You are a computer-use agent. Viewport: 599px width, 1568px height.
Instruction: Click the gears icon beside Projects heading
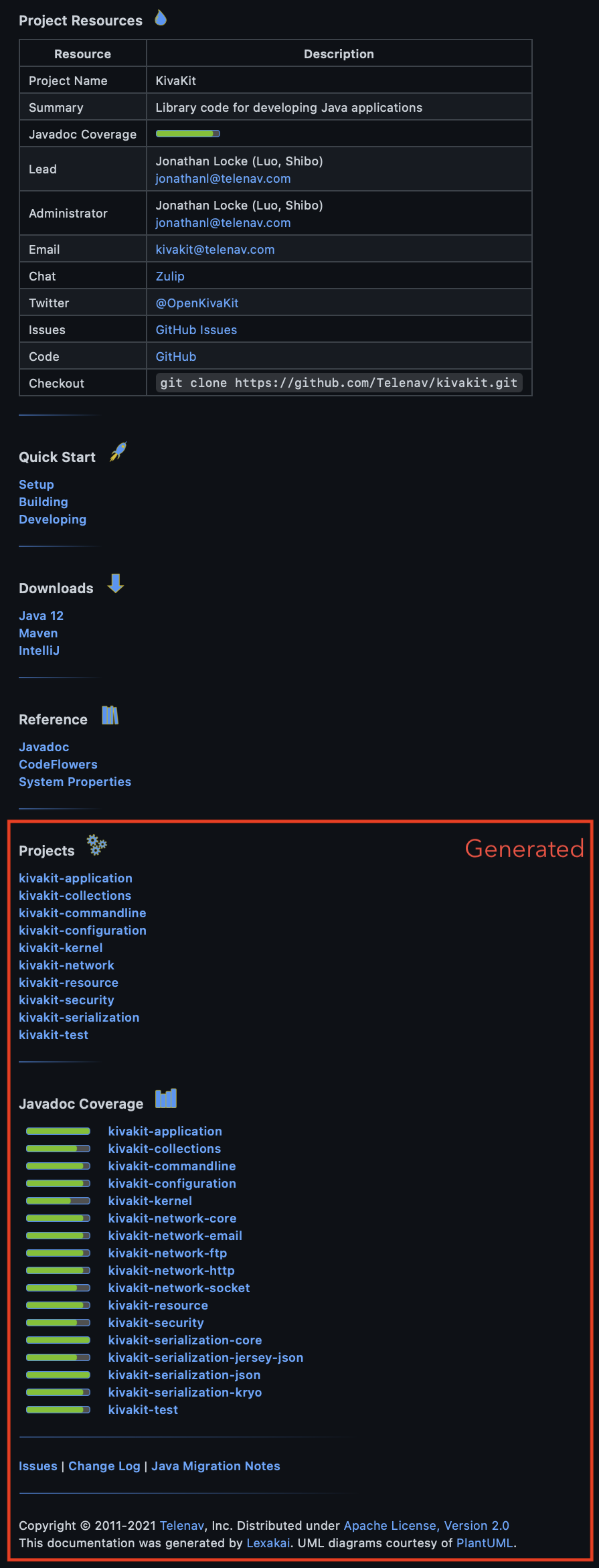[x=97, y=845]
